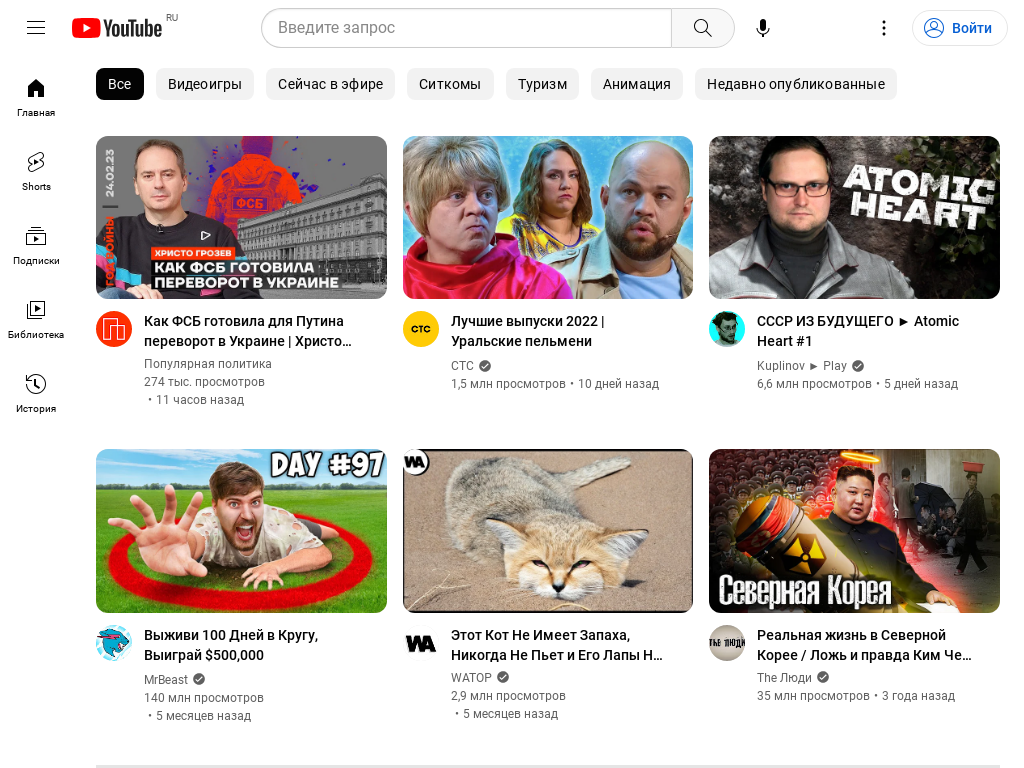
Task: Open the MrBeast channel avatar
Action: (x=114, y=643)
